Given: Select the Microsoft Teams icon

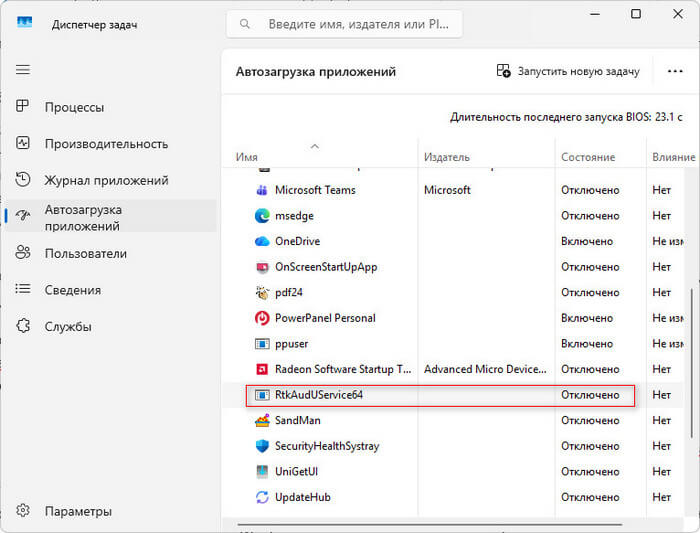Looking at the screenshot, I should pyautogui.click(x=262, y=190).
